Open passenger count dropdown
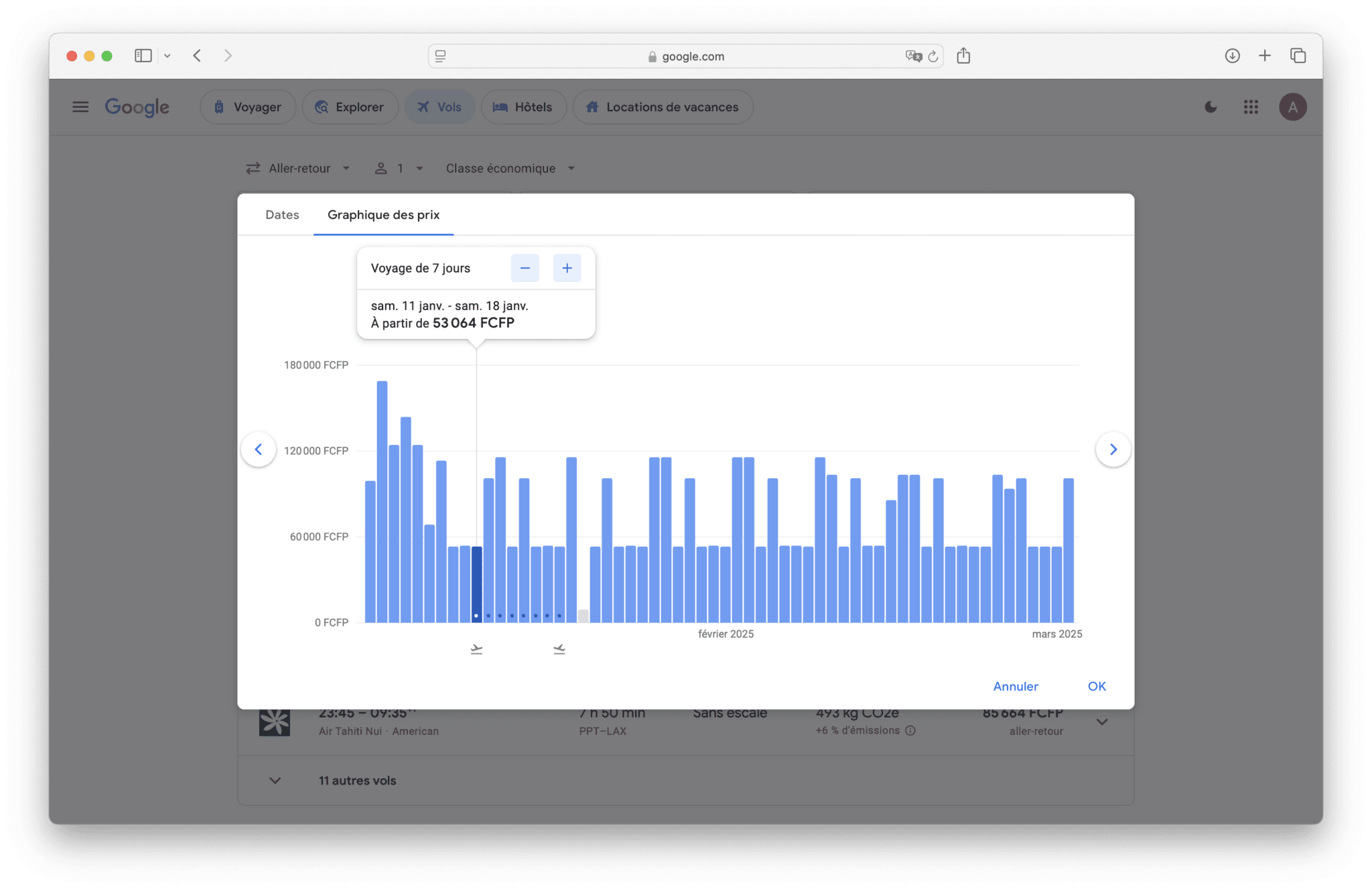Viewport: 1372px width, 889px height. coord(399,169)
